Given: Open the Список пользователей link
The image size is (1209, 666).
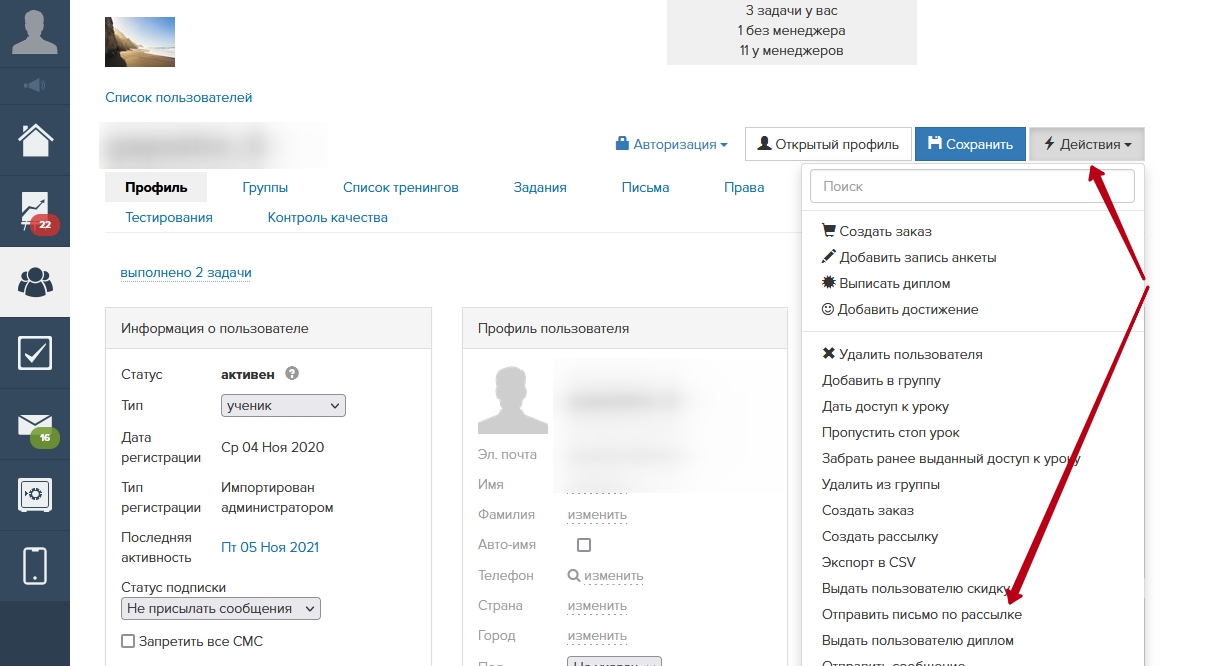Looking at the screenshot, I should [179, 97].
